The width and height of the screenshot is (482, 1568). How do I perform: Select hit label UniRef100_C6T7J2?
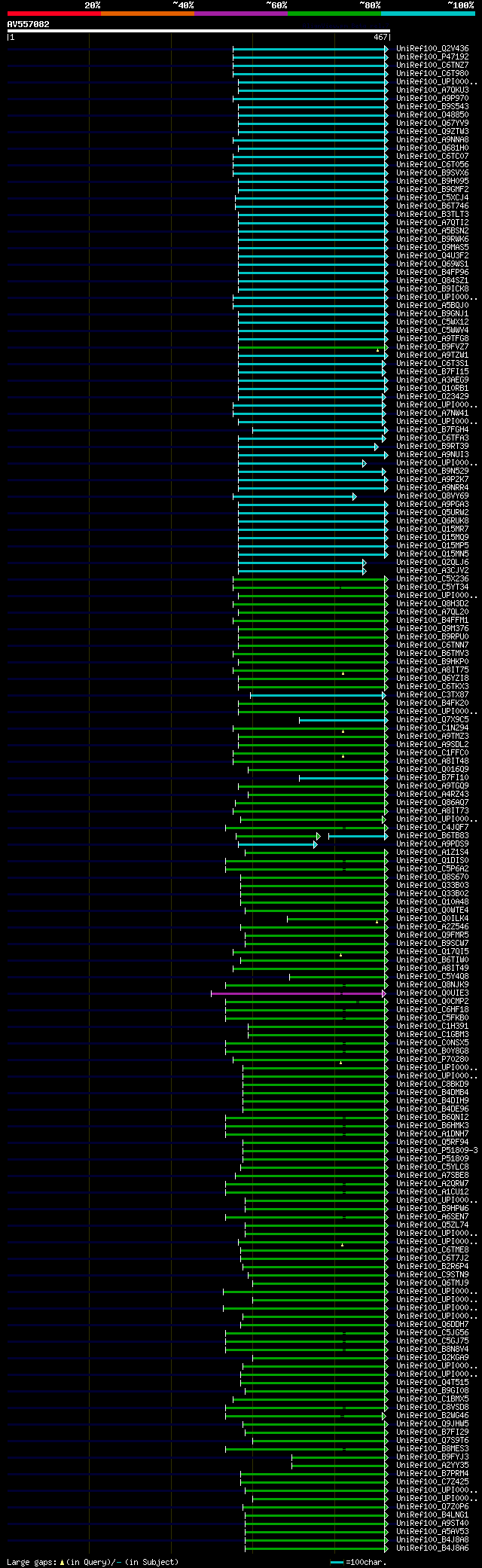click(432, 1258)
